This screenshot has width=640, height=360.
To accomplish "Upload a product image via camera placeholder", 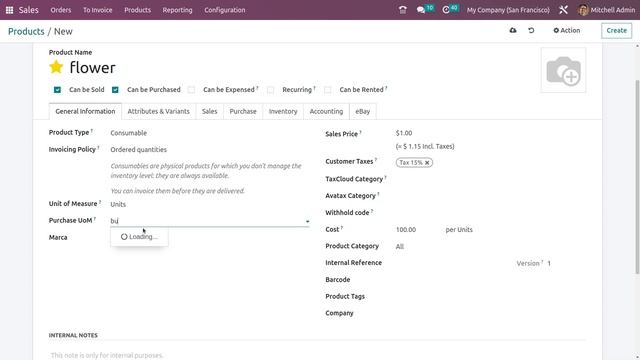I will coord(563,70).
